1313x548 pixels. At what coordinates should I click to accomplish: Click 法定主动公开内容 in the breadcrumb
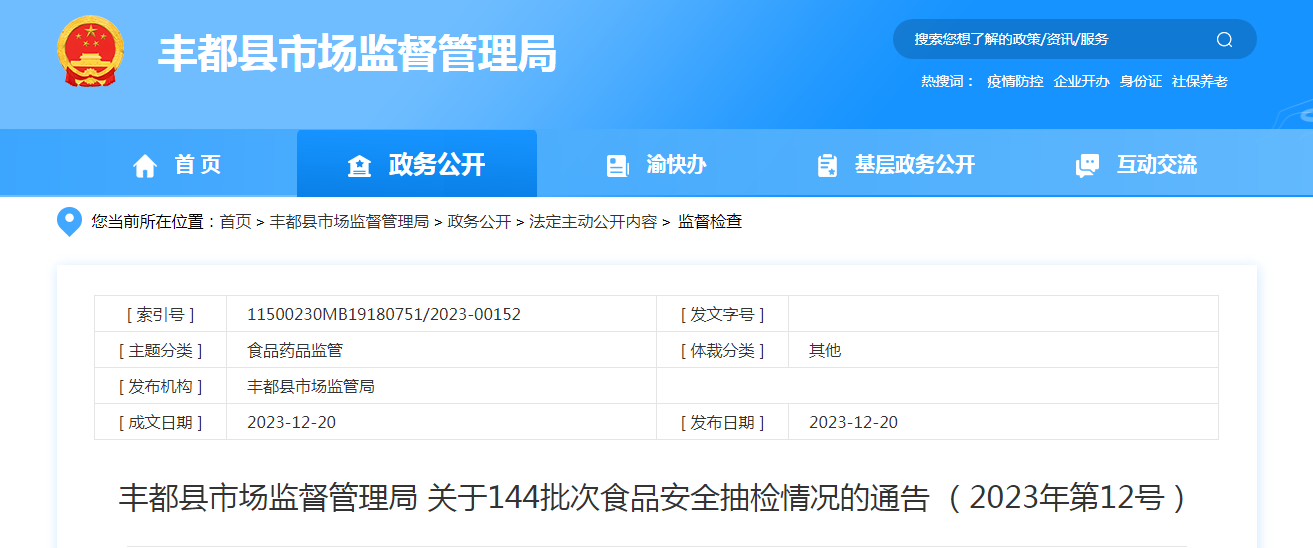click(x=593, y=221)
